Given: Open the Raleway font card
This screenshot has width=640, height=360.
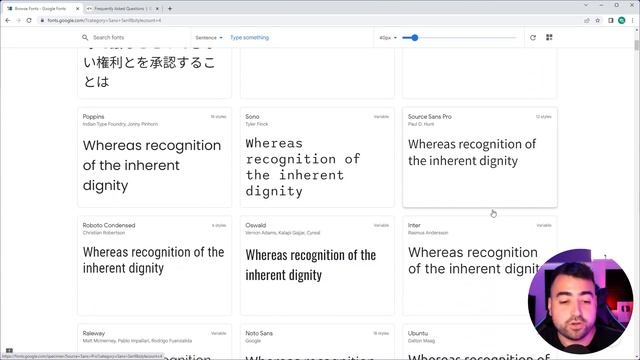Looking at the screenshot, I should (x=154, y=342).
